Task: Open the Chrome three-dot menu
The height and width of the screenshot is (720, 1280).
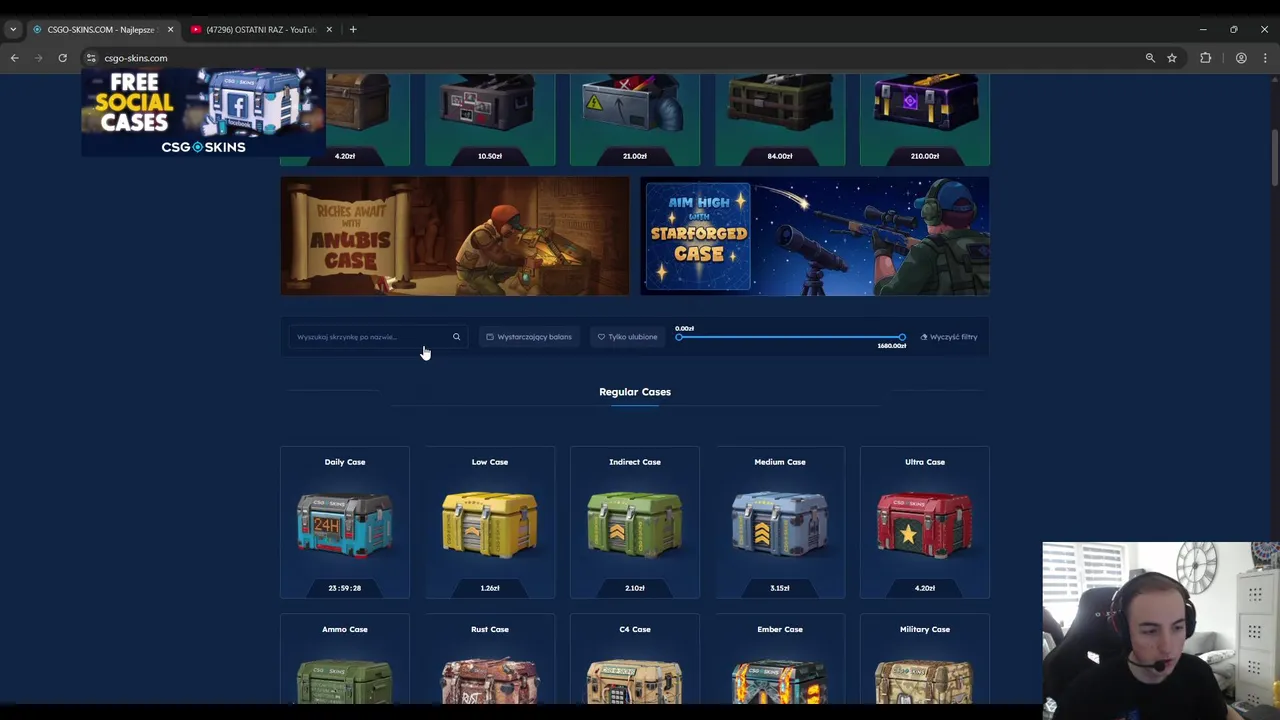Action: pyautogui.click(x=1265, y=58)
